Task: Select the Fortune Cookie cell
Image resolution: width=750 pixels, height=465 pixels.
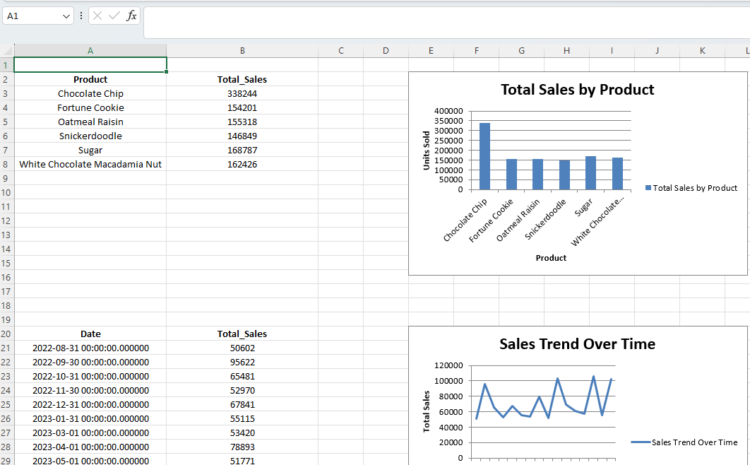Action: coord(90,108)
